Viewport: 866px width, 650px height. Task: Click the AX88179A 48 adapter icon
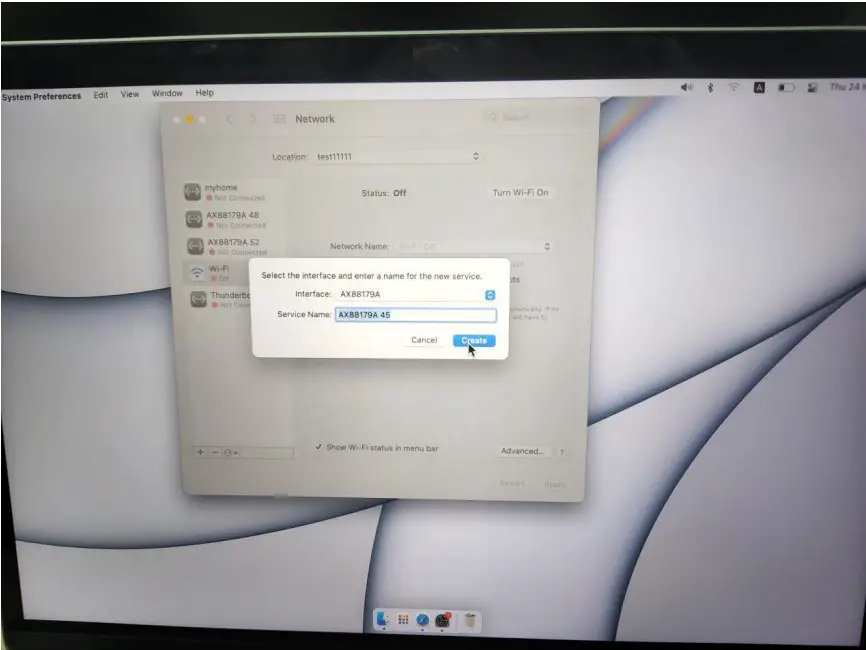(x=193, y=219)
